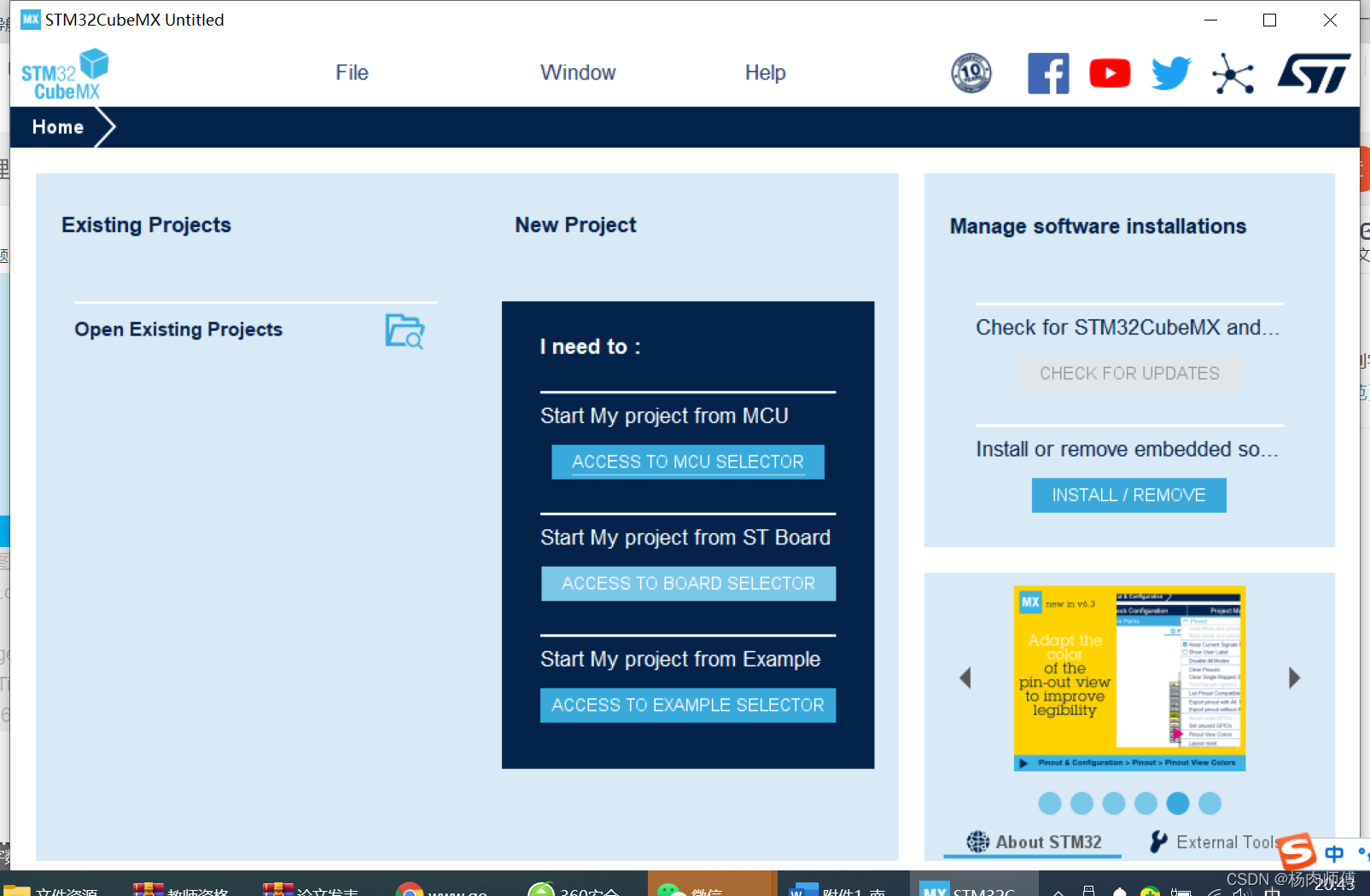Click INSTALL / REMOVE button

(1128, 495)
